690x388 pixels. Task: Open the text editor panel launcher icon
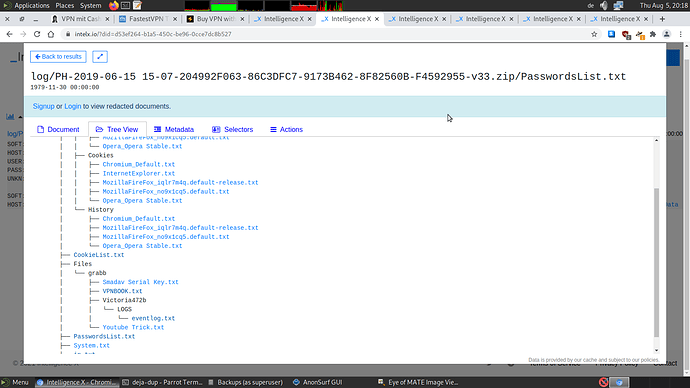[x=137, y=5]
